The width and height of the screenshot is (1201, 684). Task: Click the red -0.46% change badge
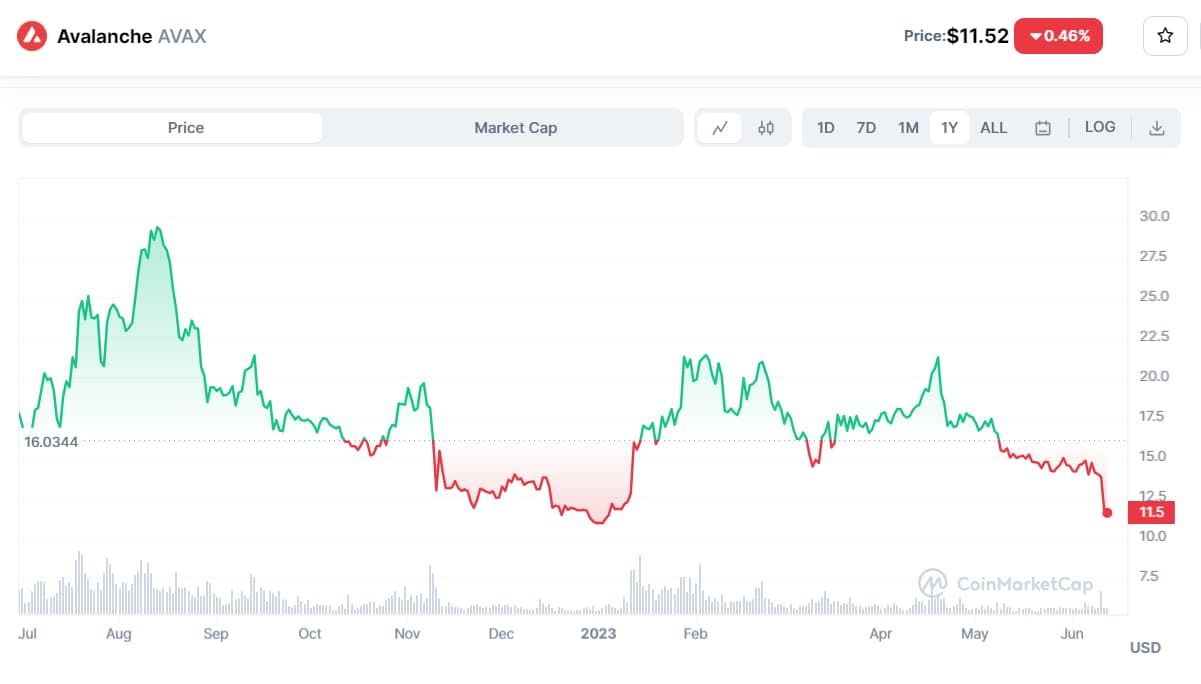pyautogui.click(x=1058, y=36)
